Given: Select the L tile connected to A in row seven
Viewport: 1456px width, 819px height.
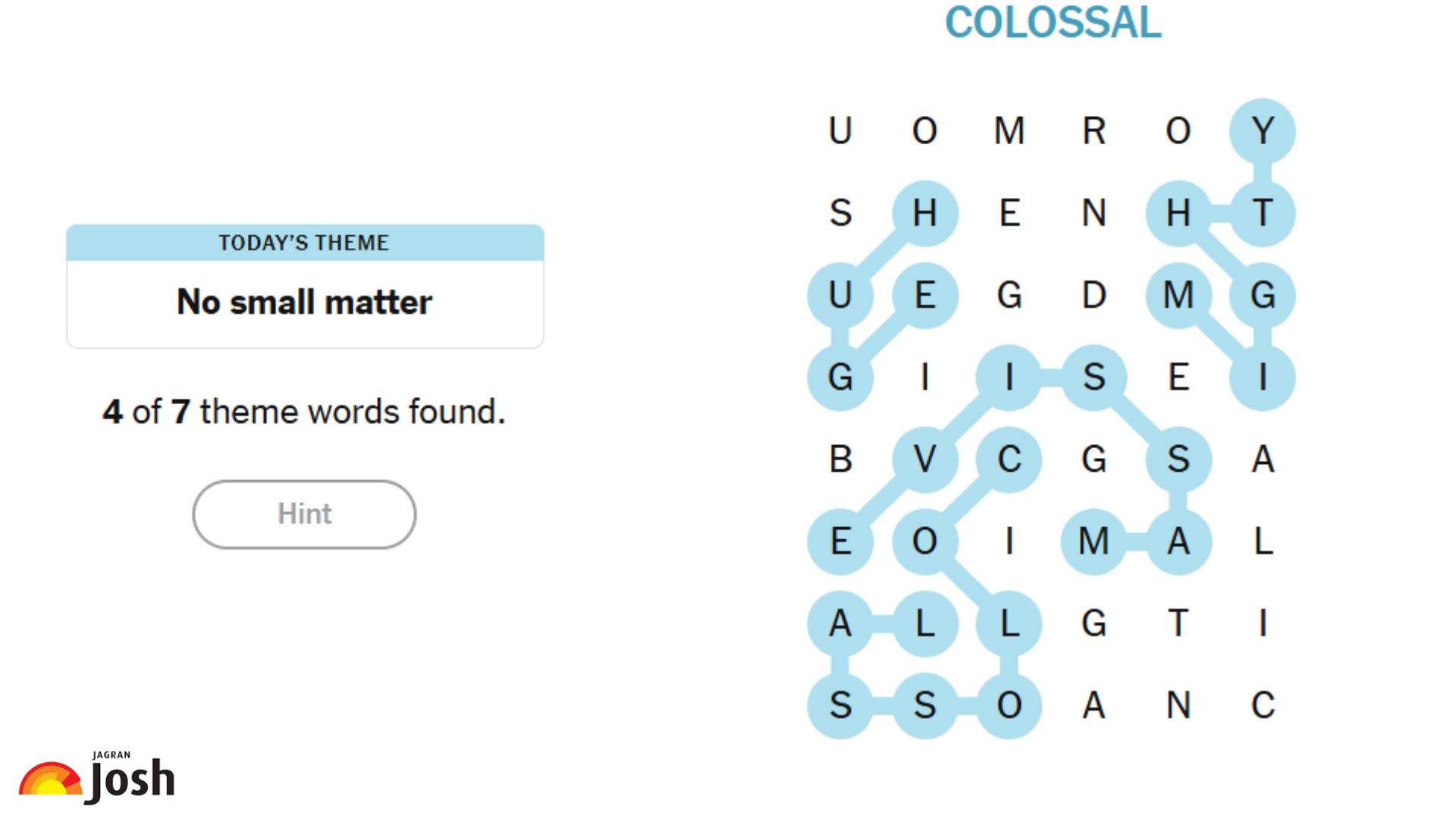Looking at the screenshot, I should 924,623.
